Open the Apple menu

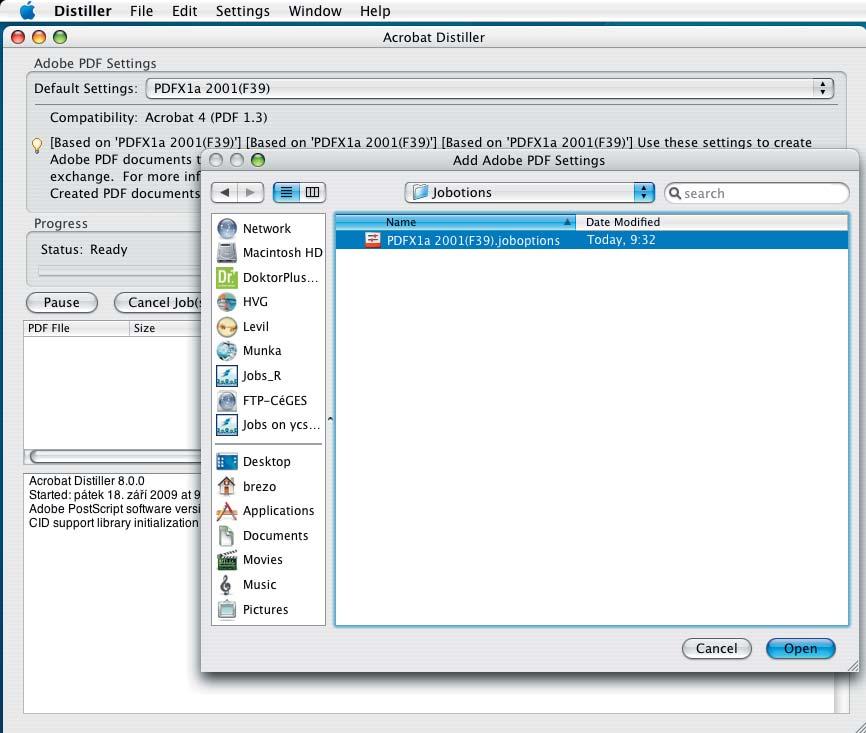[27, 10]
